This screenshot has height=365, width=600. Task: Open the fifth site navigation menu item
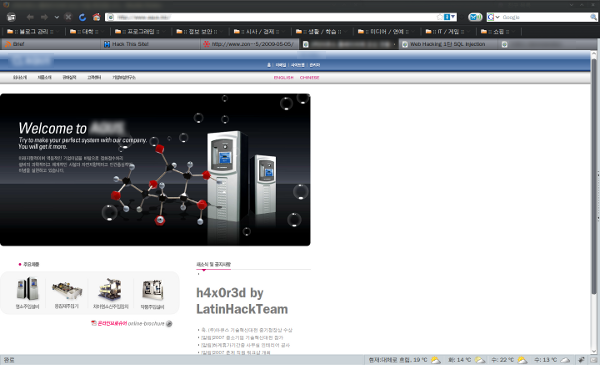coord(124,77)
